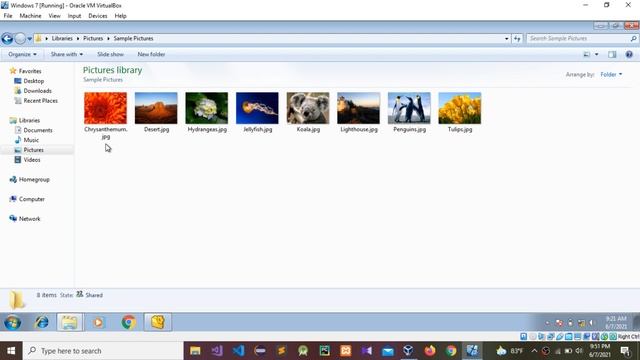Open VirtualBox Help menu

tap(120, 16)
